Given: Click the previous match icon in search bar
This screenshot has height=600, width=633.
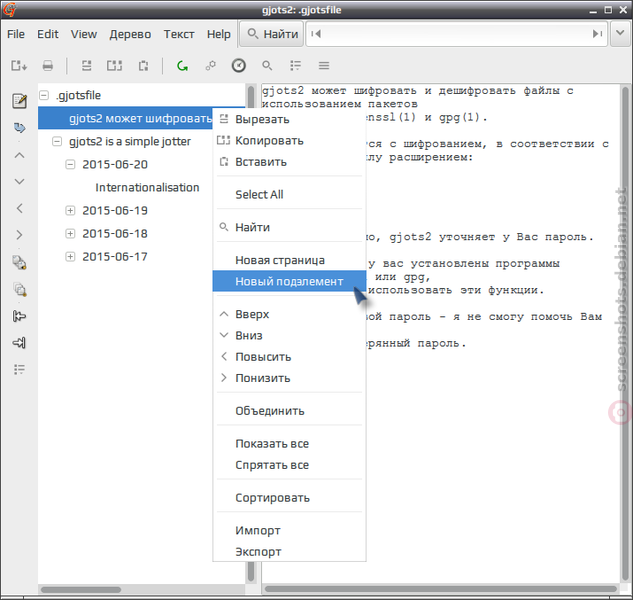Looking at the screenshot, I should 316,34.
